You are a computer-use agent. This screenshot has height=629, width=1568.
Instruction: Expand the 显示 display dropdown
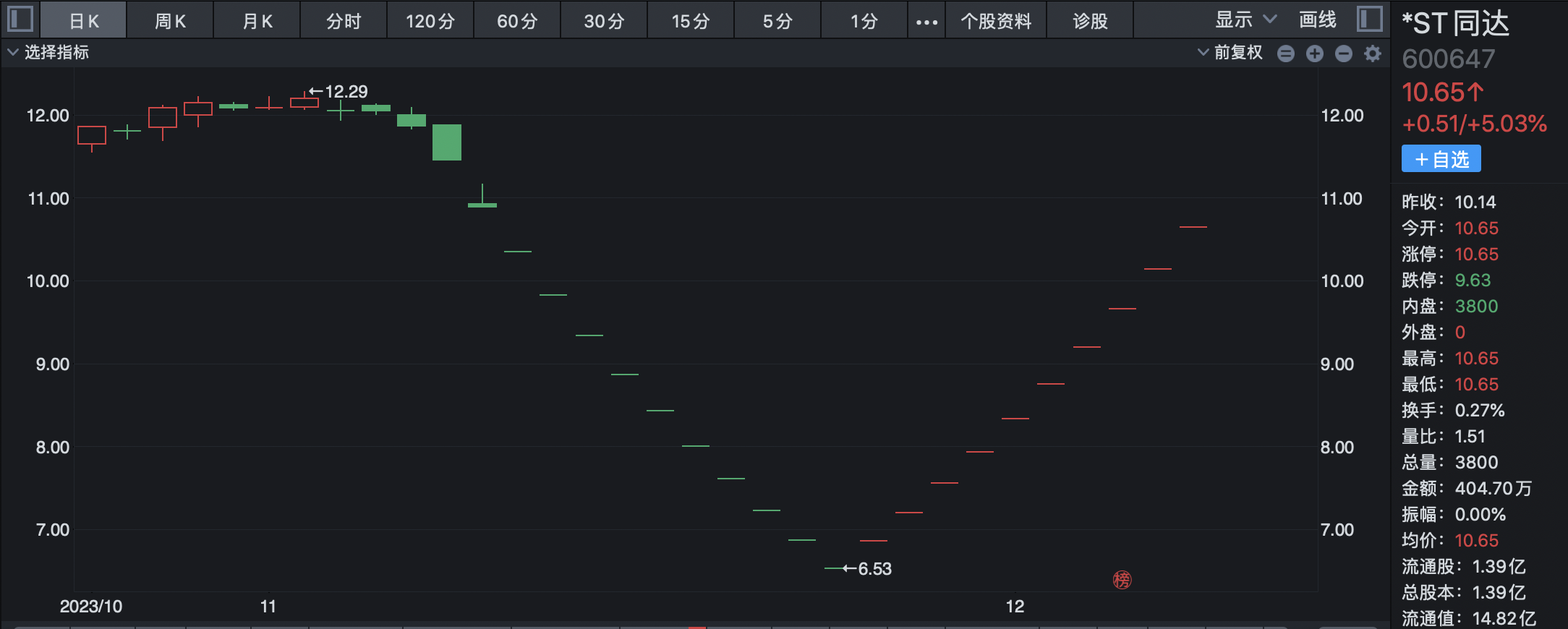pyautogui.click(x=1245, y=20)
